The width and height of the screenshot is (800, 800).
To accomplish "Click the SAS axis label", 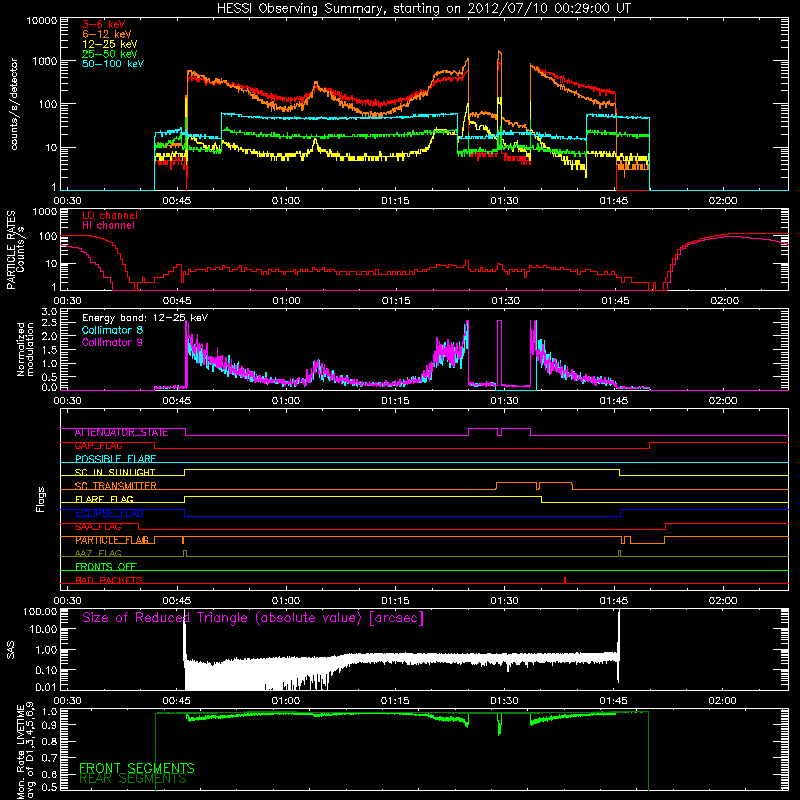I will click(10, 649).
